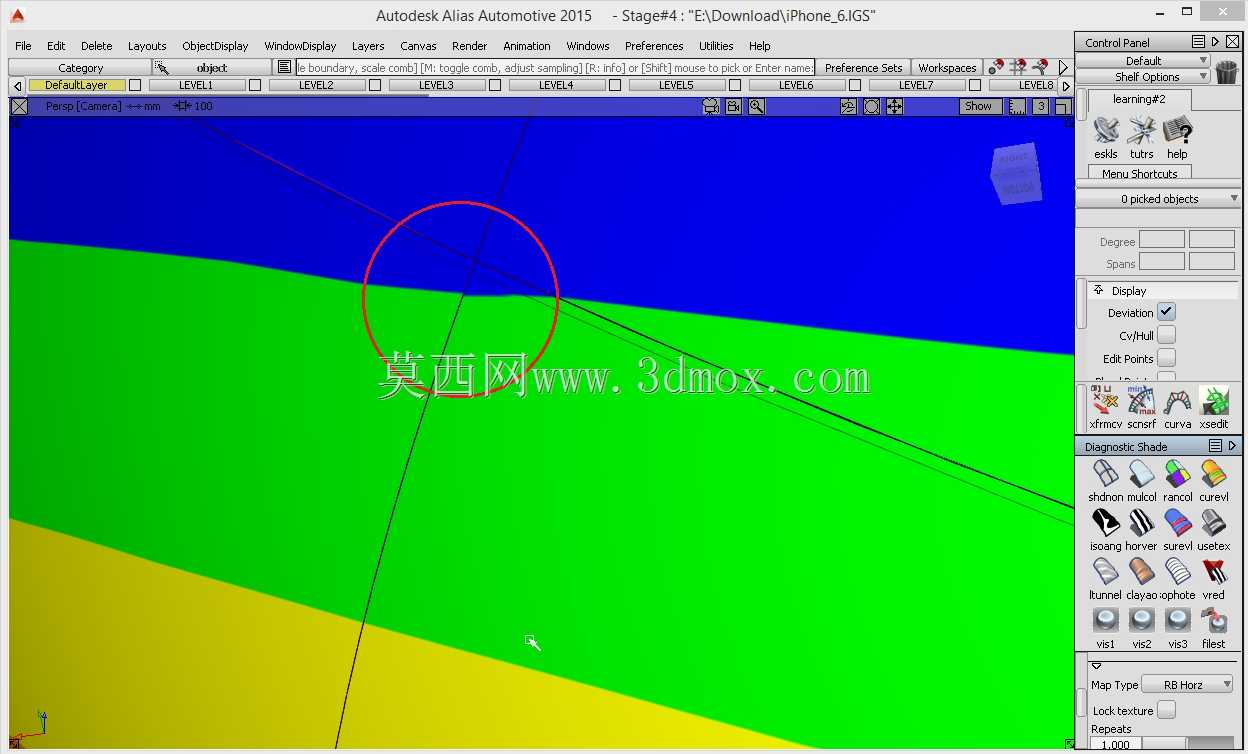This screenshot has height=754, width=1248.
Task: Click the shelf trash can icon
Action: click(x=1226, y=70)
